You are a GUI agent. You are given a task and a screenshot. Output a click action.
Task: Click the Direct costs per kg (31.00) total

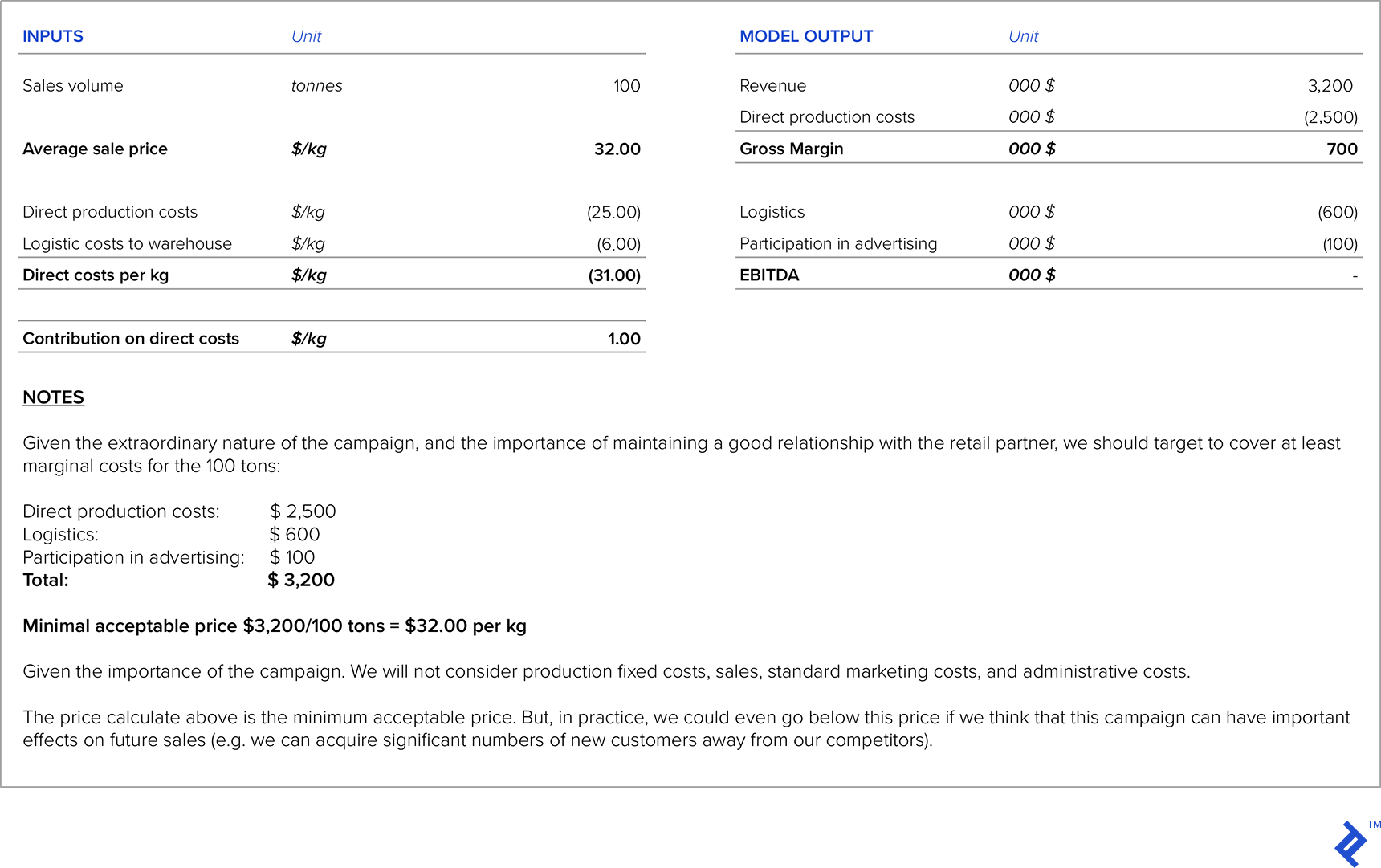click(613, 275)
